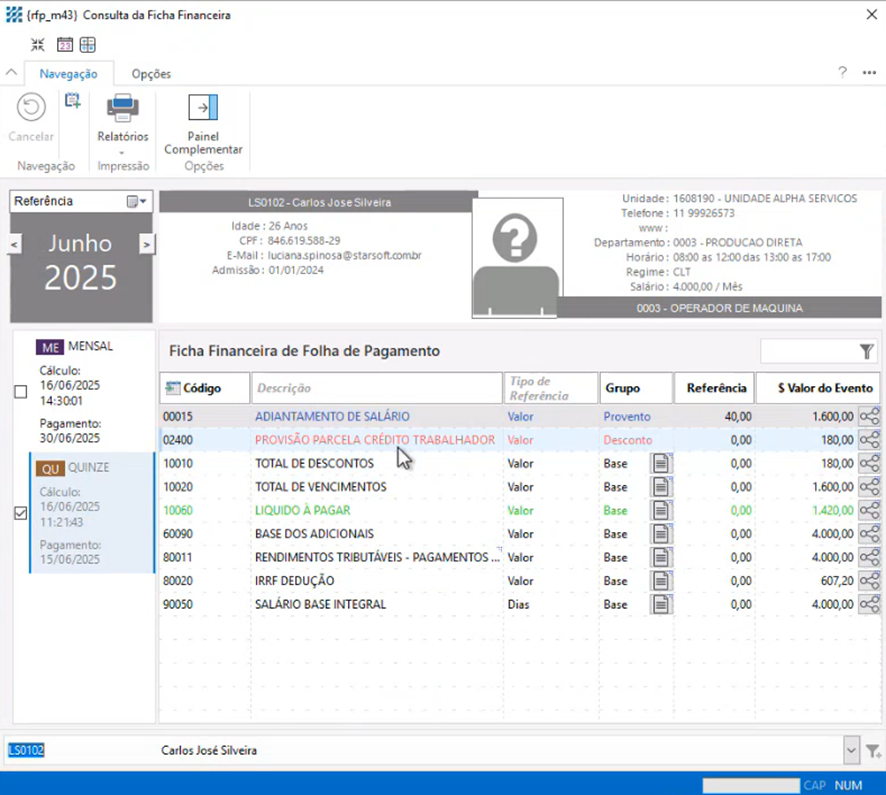Image resolution: width=886 pixels, height=795 pixels.
Task: Click the add-note icon beside Cancelar
Action: pyautogui.click(x=72, y=100)
